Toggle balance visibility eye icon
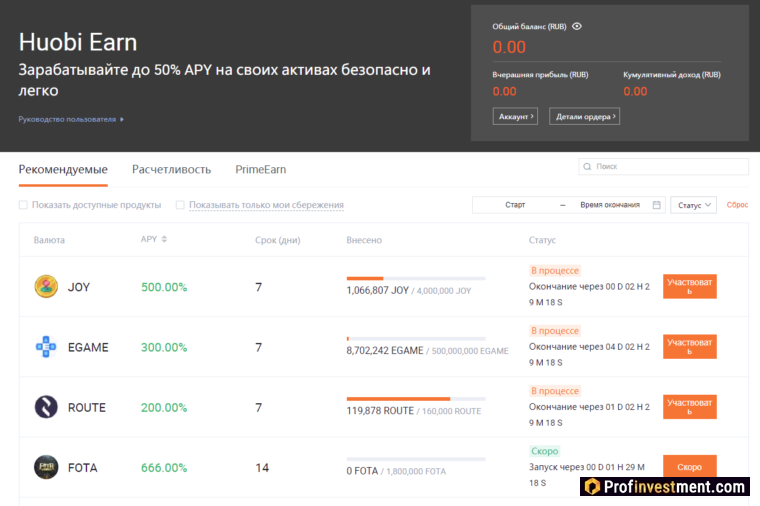 577,26
